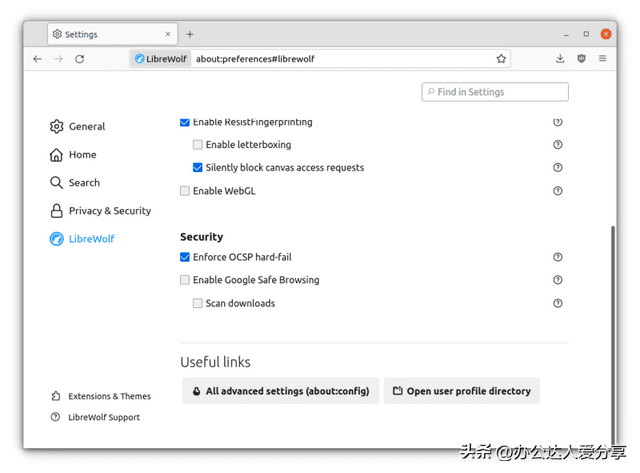Switch to General settings category
The height and width of the screenshot is (473, 640).
tap(78, 127)
